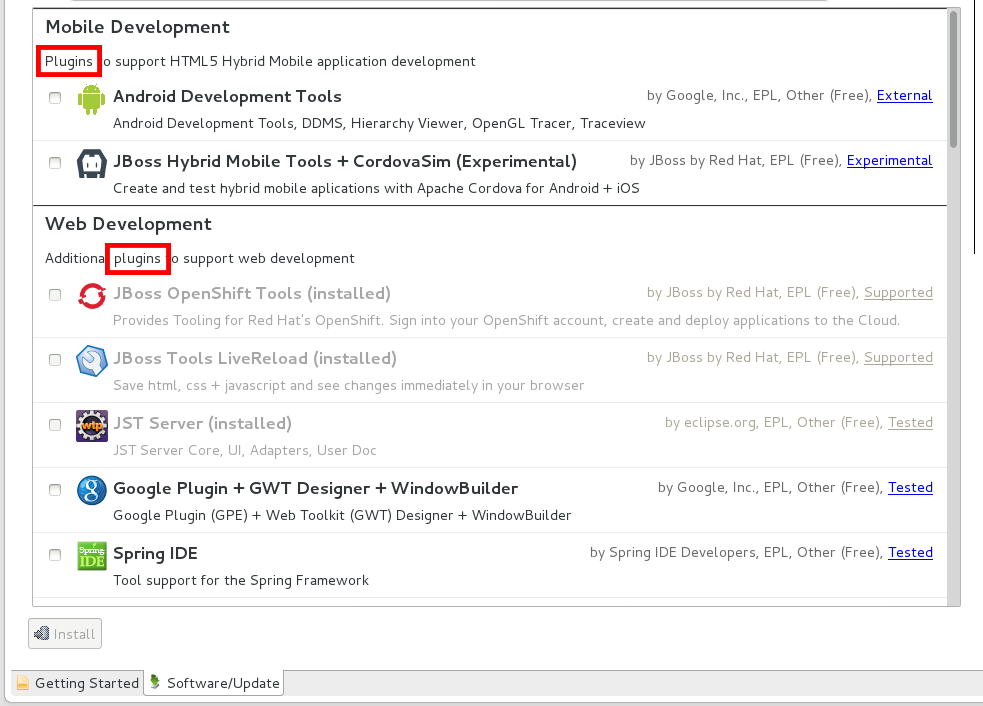Click the Getting Started tab icon

pyautogui.click(x=23, y=684)
